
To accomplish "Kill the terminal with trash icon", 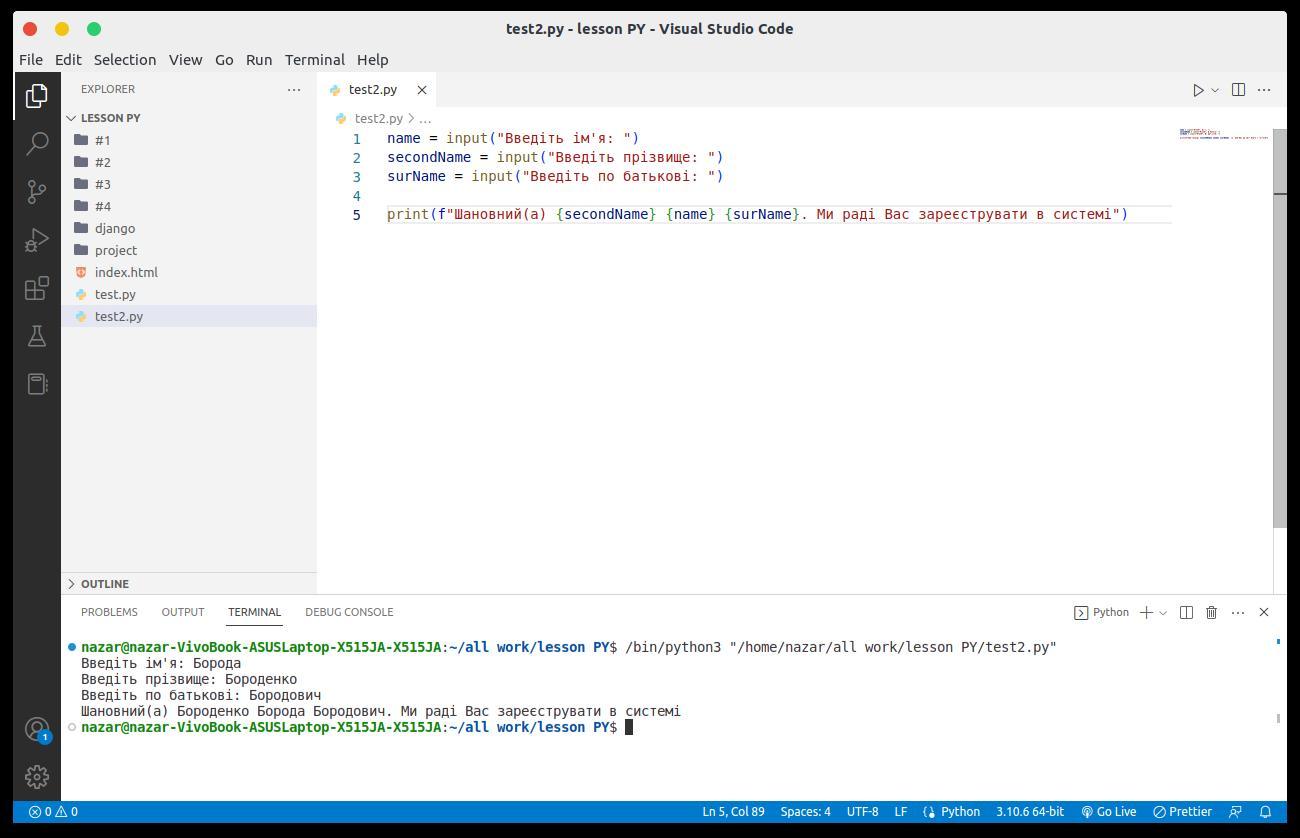I will coord(1211,612).
